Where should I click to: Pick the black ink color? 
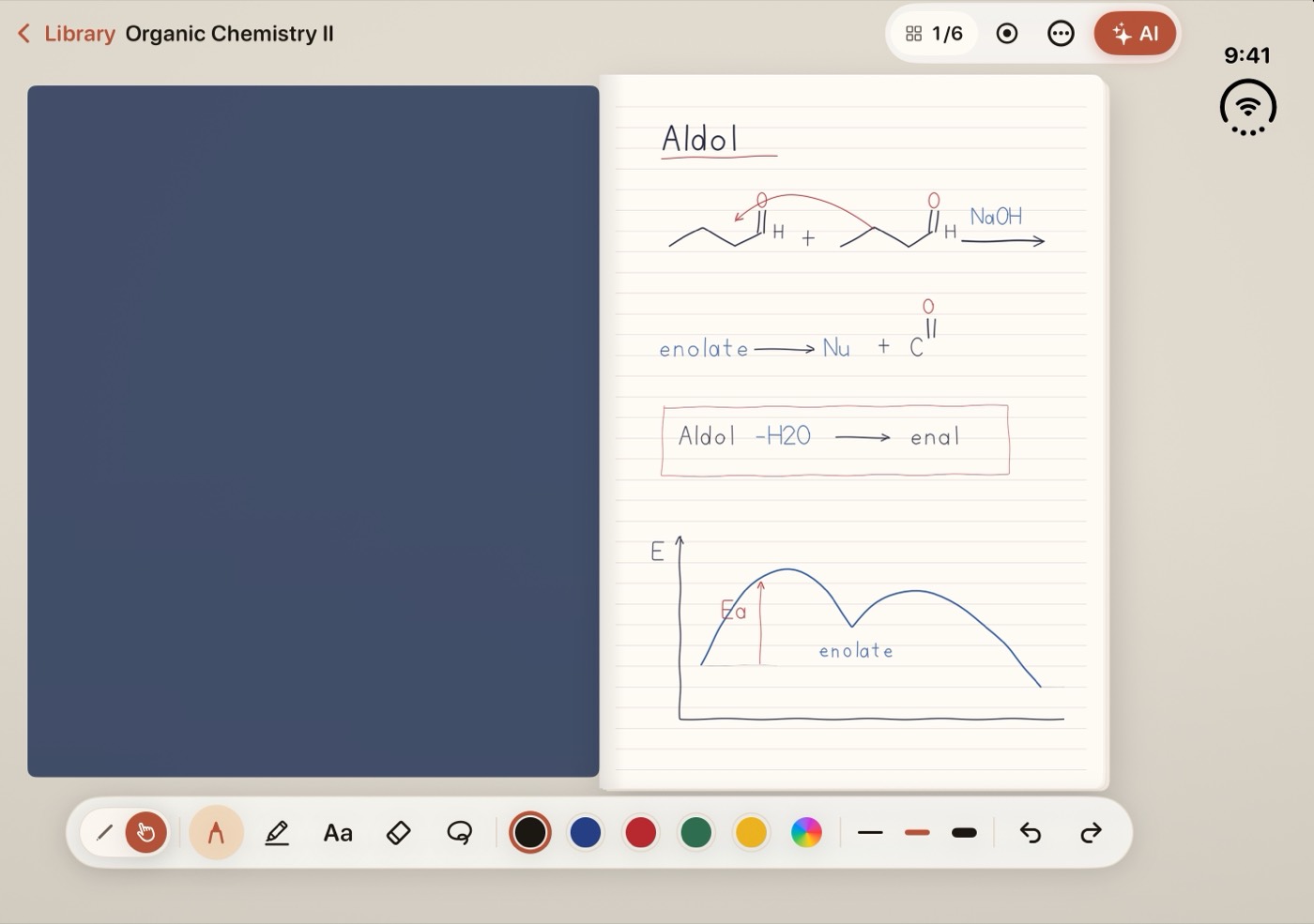(x=530, y=832)
